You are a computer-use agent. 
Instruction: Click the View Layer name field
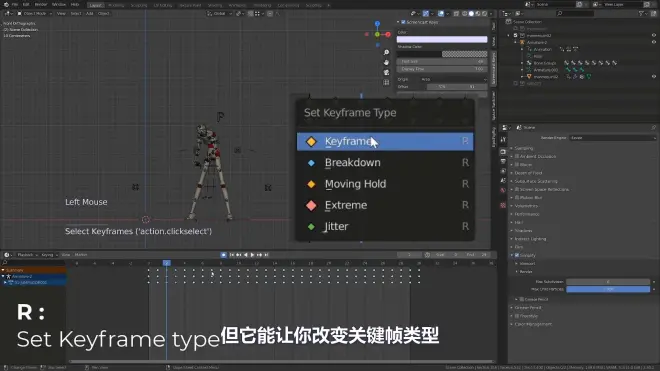point(622,4)
